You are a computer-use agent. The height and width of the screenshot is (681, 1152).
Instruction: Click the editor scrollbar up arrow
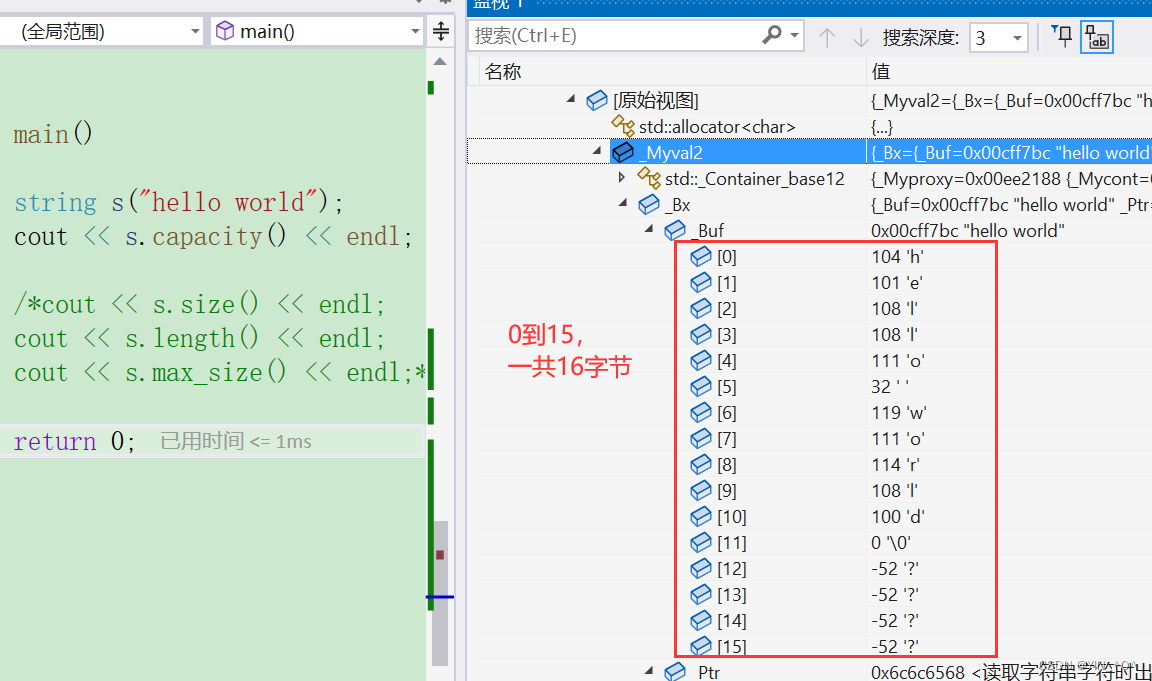[440, 62]
